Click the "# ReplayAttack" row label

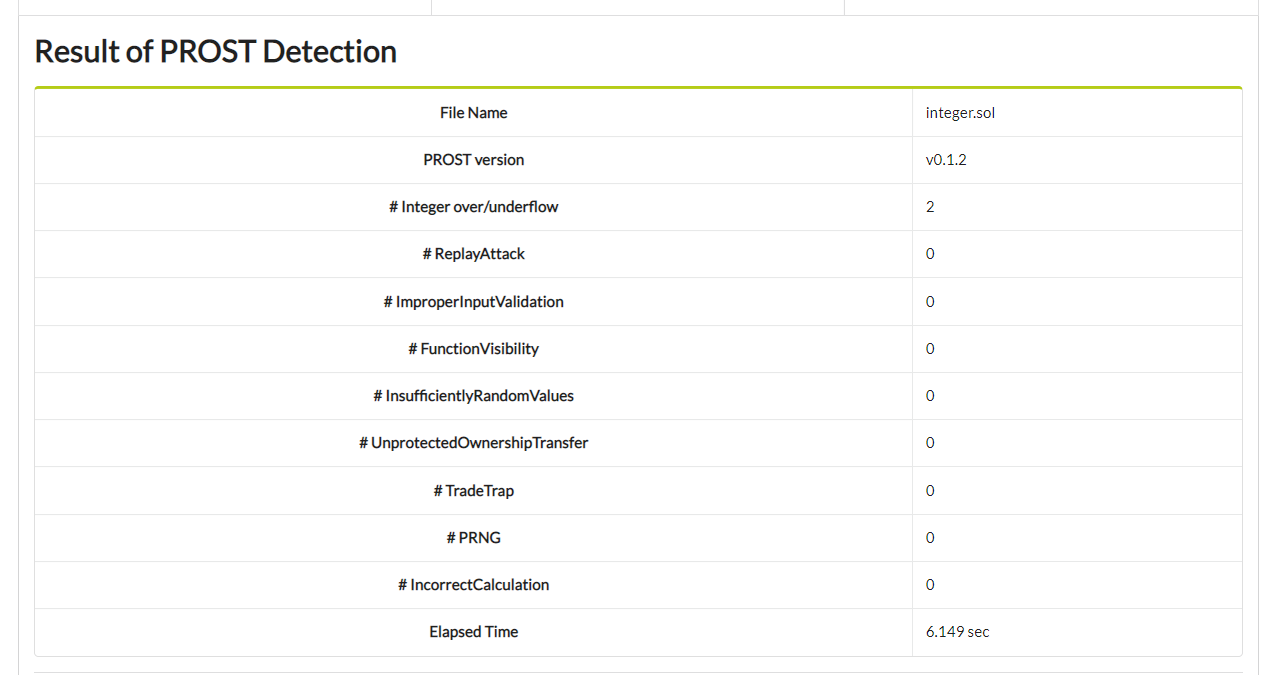[473, 254]
